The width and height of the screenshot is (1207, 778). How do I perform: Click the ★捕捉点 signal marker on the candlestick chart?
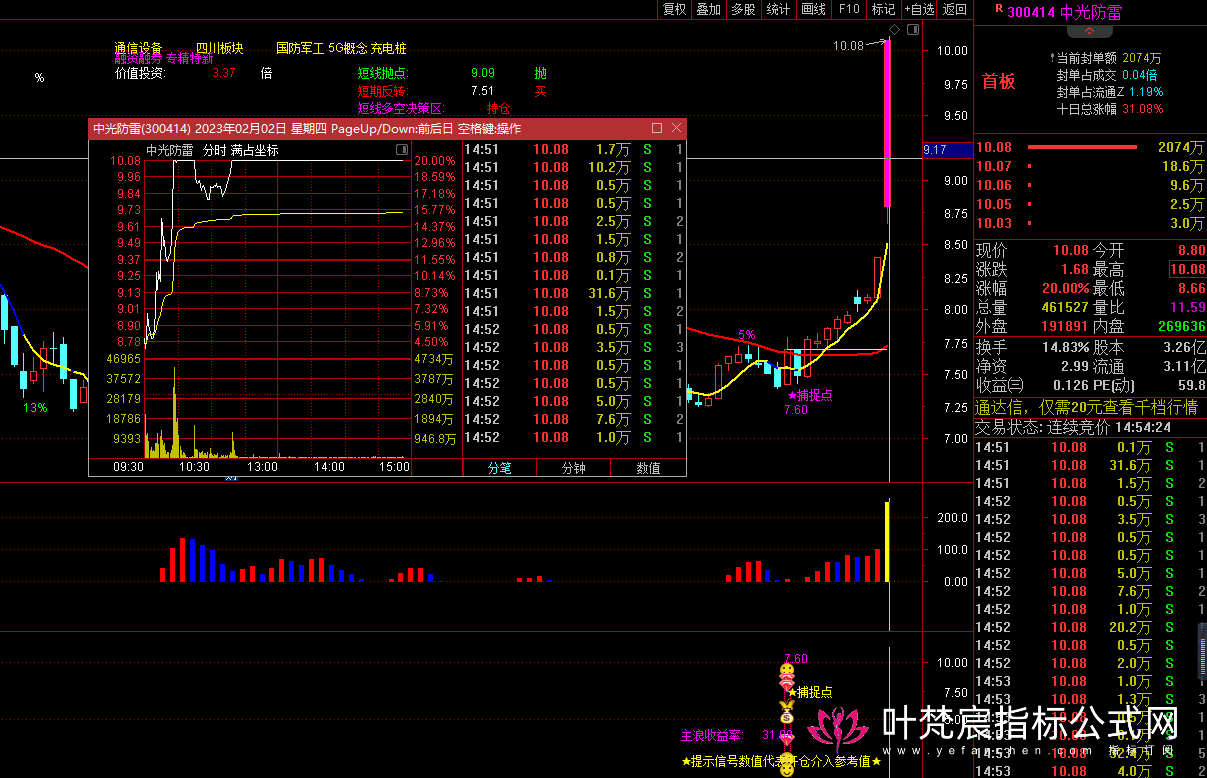(x=811, y=395)
